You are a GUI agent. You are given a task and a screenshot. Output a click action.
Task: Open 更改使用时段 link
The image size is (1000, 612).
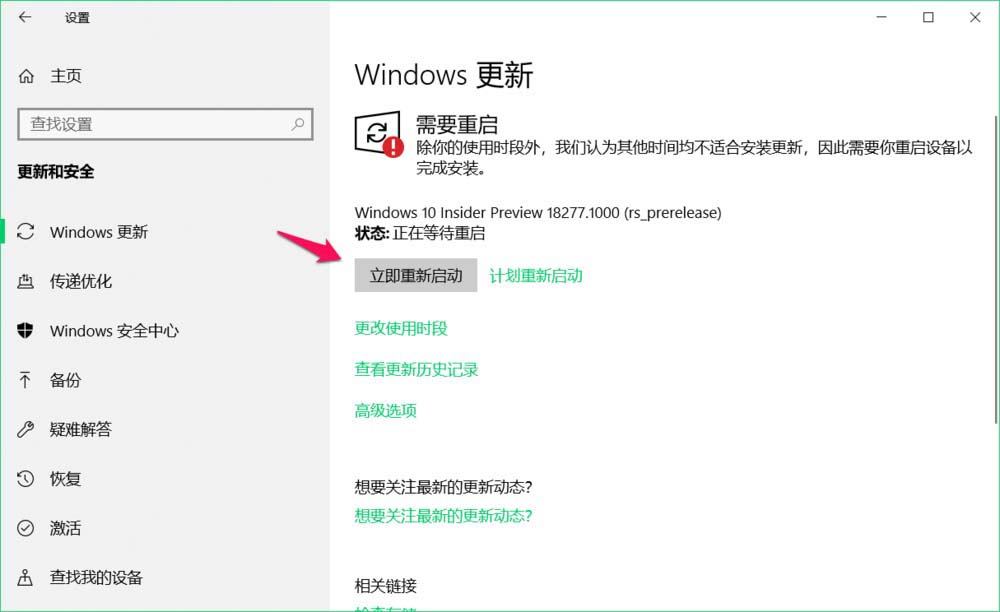pos(401,328)
